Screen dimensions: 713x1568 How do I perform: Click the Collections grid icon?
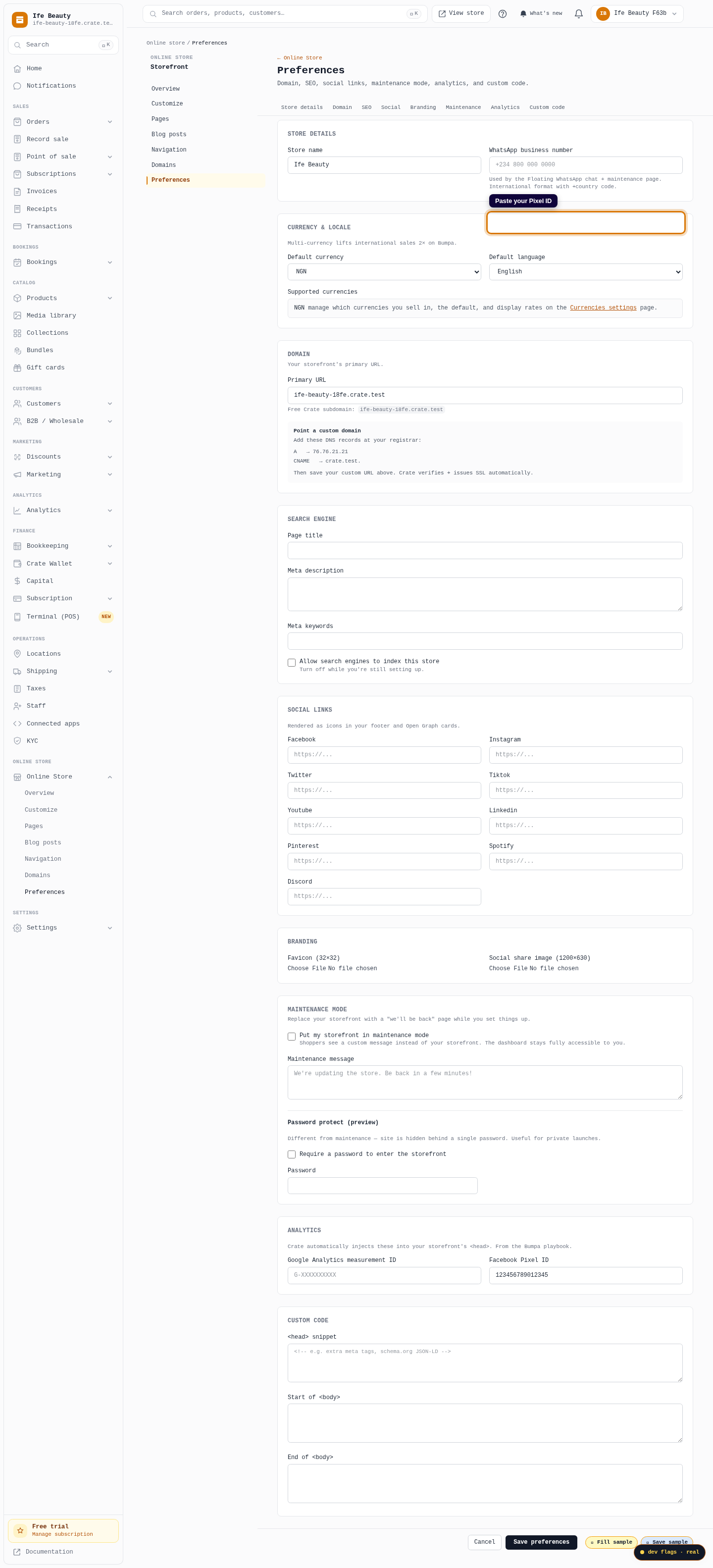(17, 333)
